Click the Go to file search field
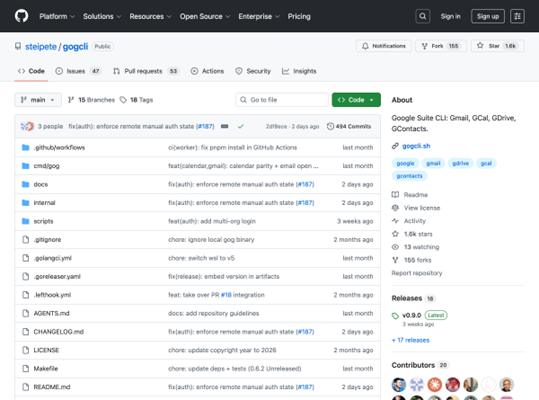The image size is (539, 400). (282, 100)
